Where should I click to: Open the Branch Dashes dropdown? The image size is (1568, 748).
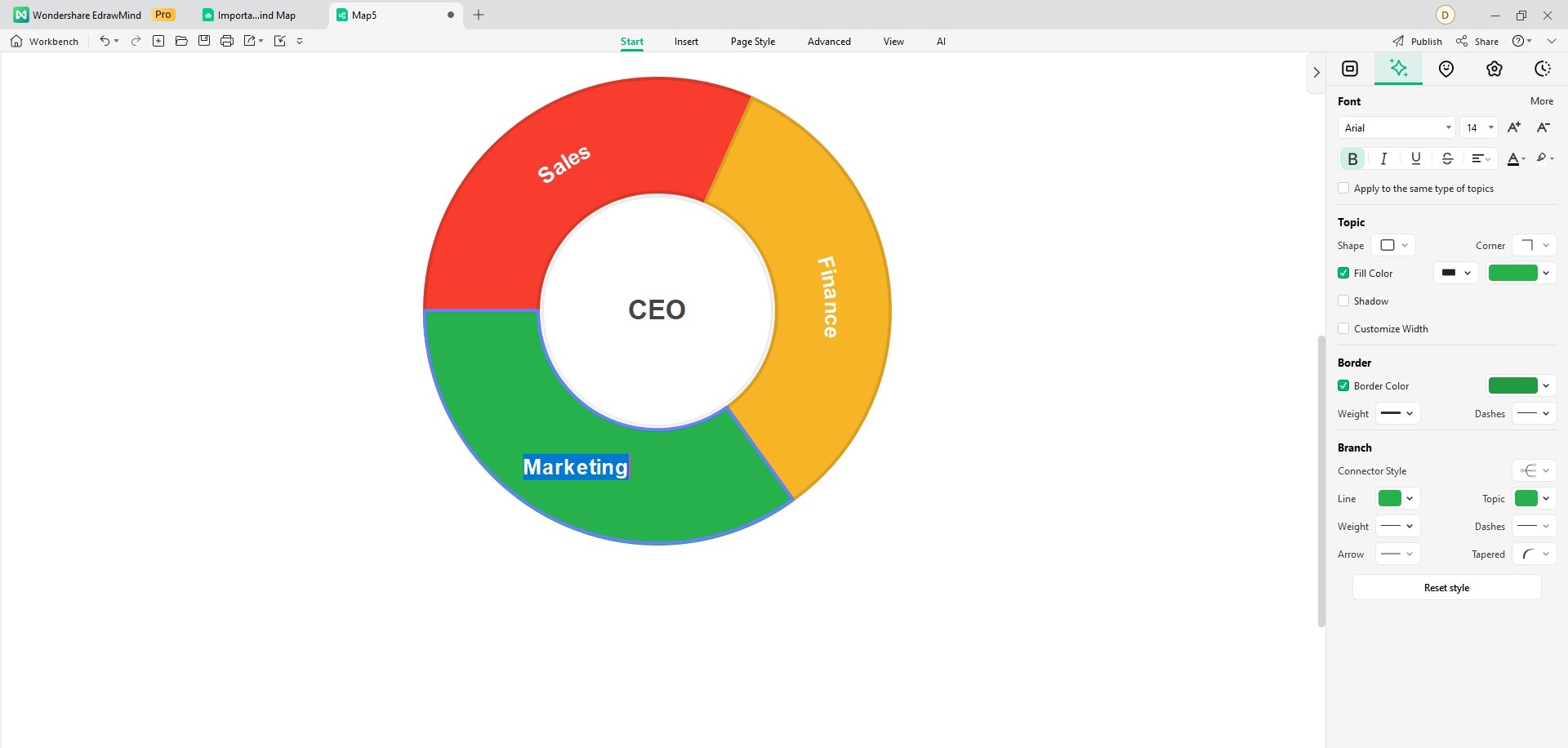(1534, 526)
